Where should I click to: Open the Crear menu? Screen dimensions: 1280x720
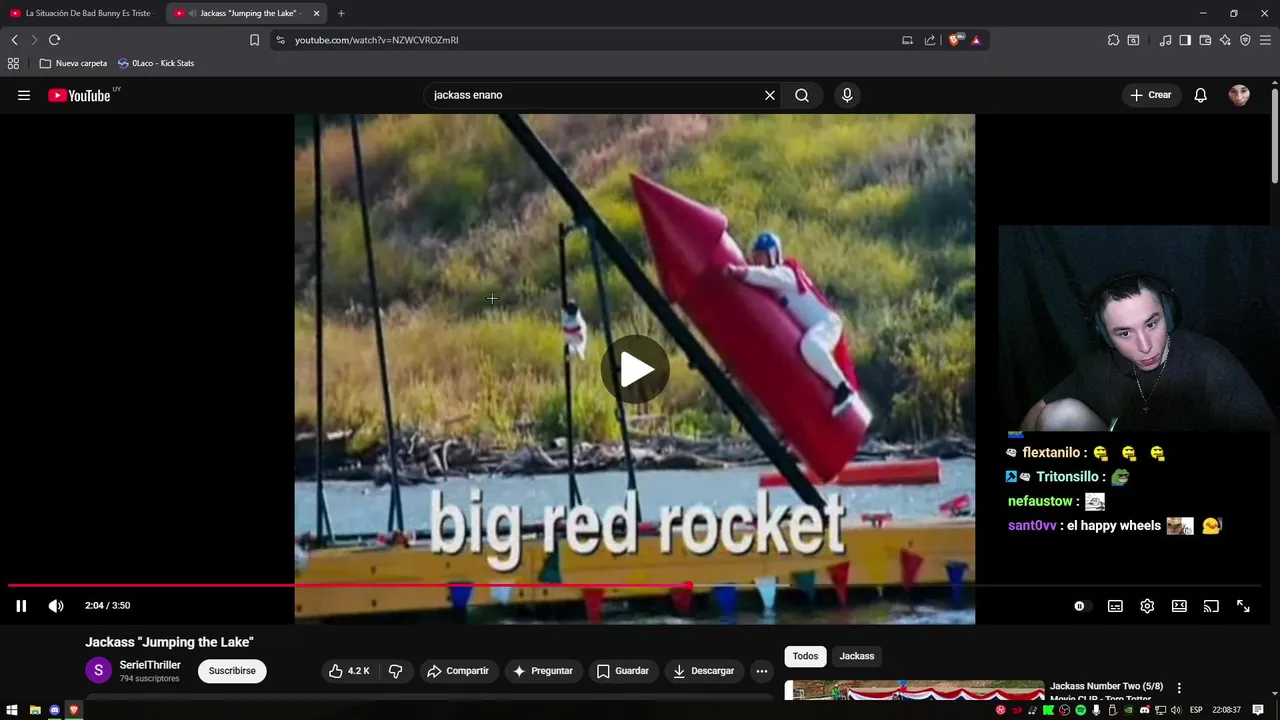[1151, 95]
